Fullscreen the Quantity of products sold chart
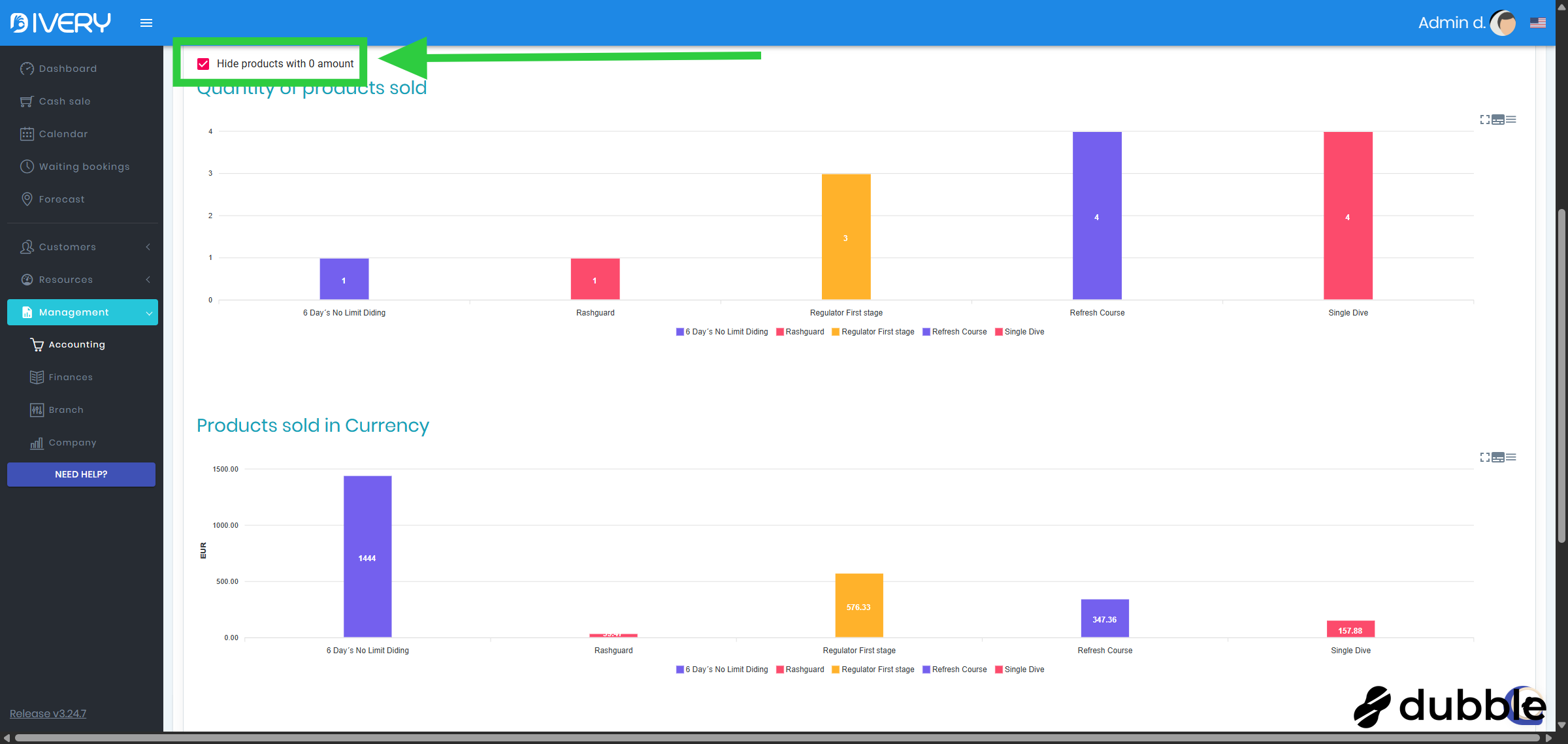This screenshot has width=1568, height=744. pos(1484,120)
